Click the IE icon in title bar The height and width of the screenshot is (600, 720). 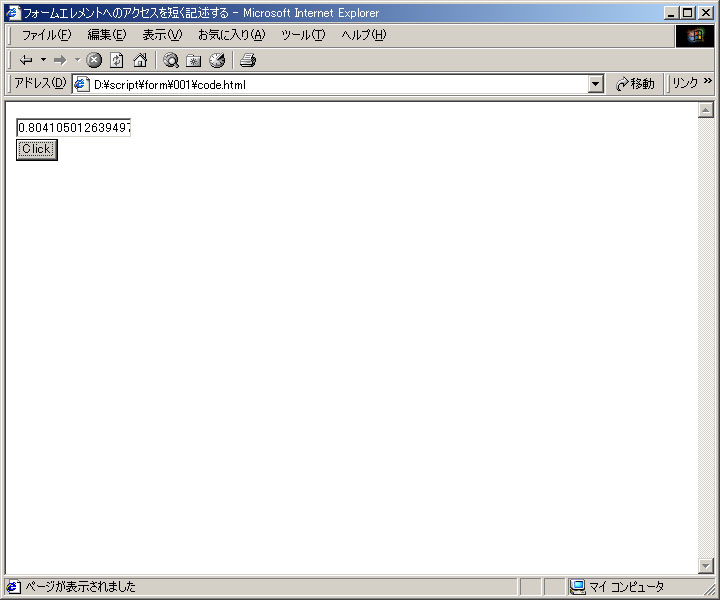point(13,12)
